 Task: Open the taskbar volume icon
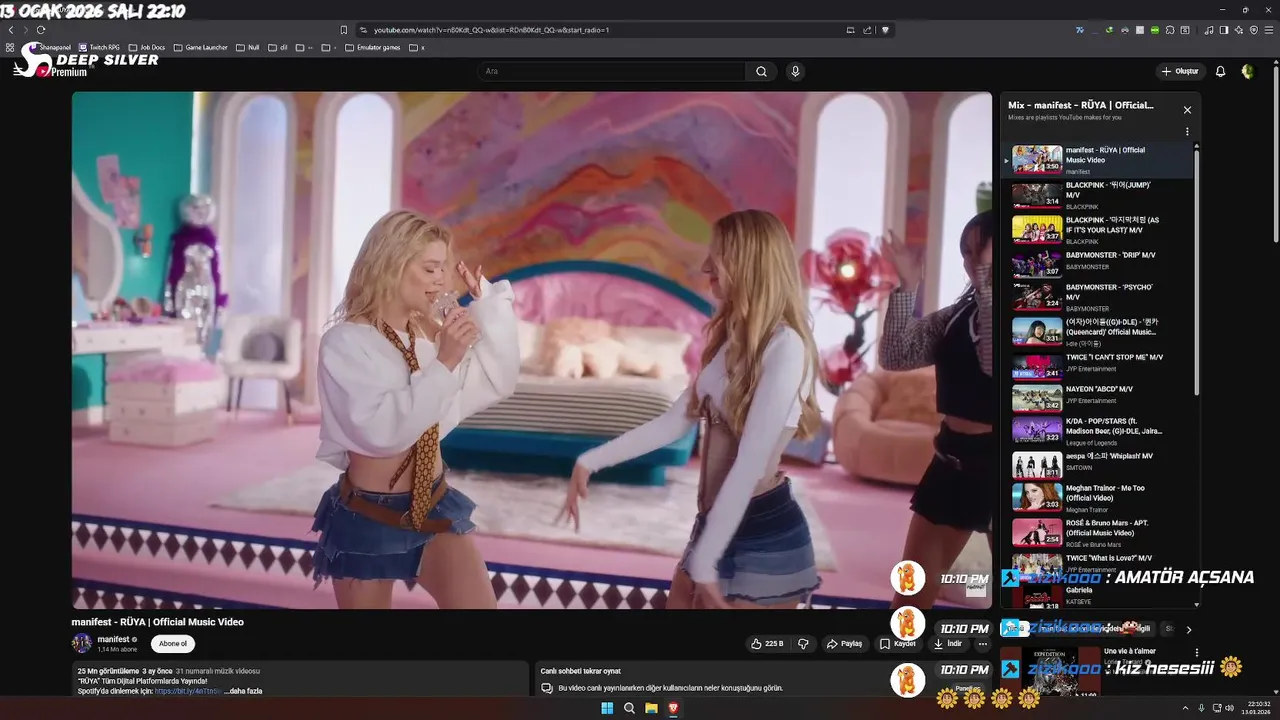click(x=1229, y=708)
